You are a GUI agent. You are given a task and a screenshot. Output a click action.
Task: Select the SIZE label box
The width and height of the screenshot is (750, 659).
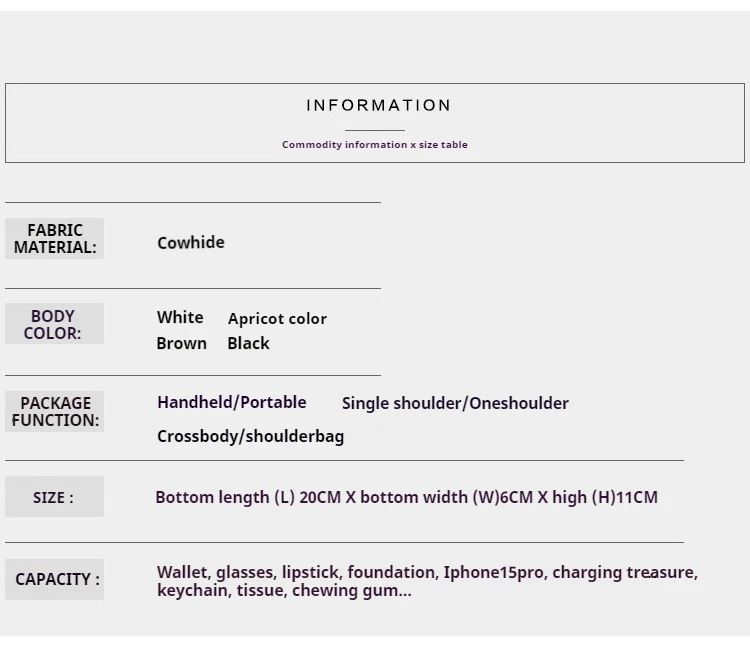pyautogui.click(x=55, y=496)
